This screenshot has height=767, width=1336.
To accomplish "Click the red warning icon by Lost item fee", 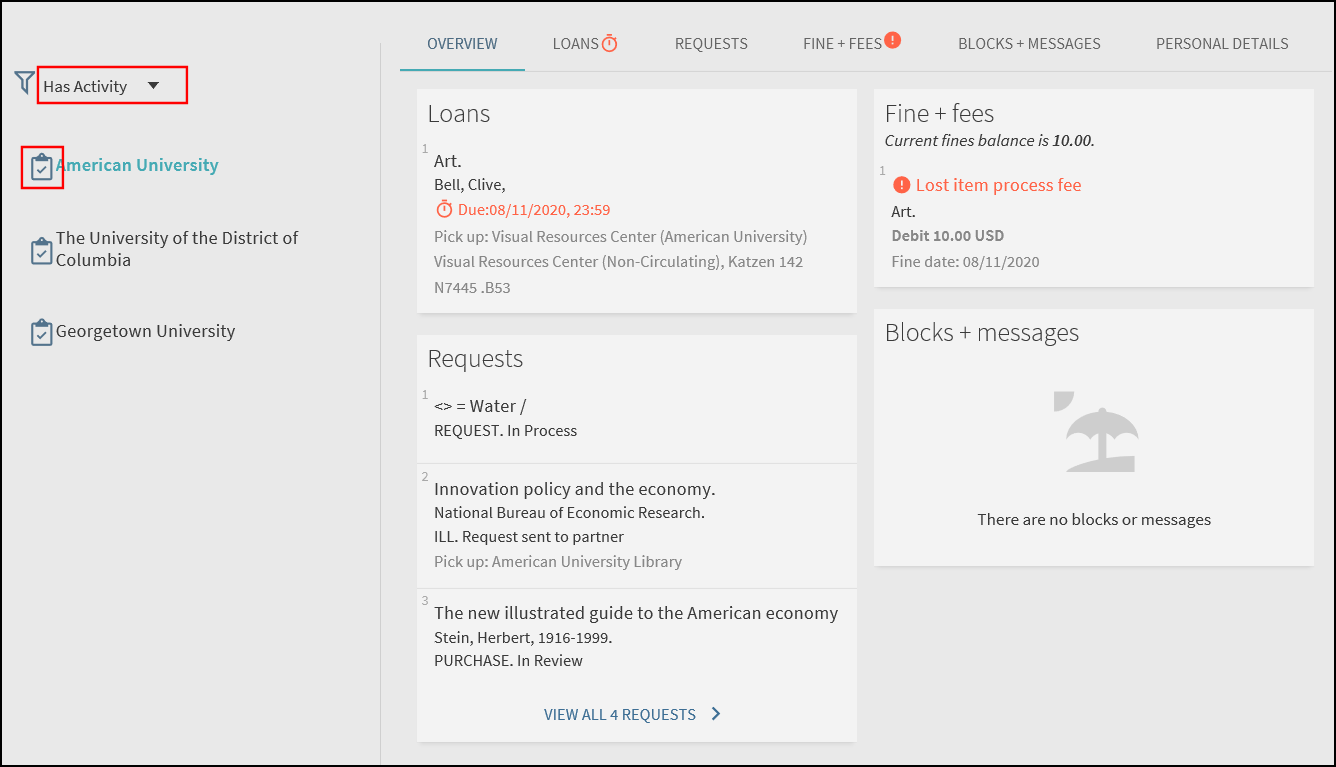I will [902, 185].
